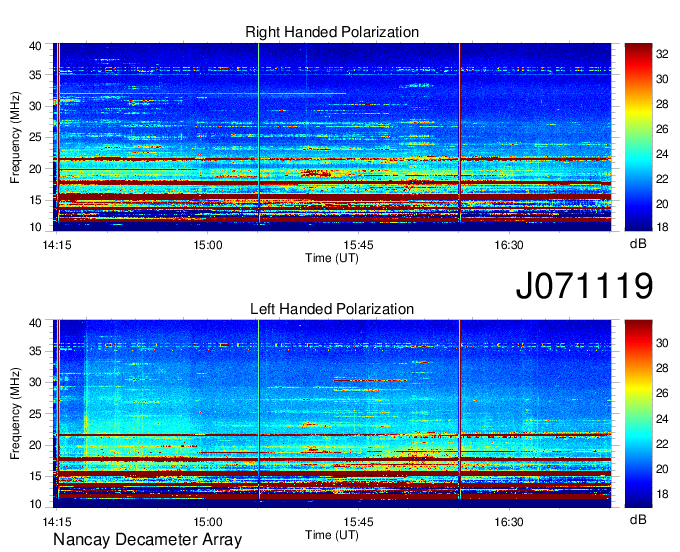Click the 30 value on bottom color bar
Viewport: 680px width, 552px height.
click(662, 343)
